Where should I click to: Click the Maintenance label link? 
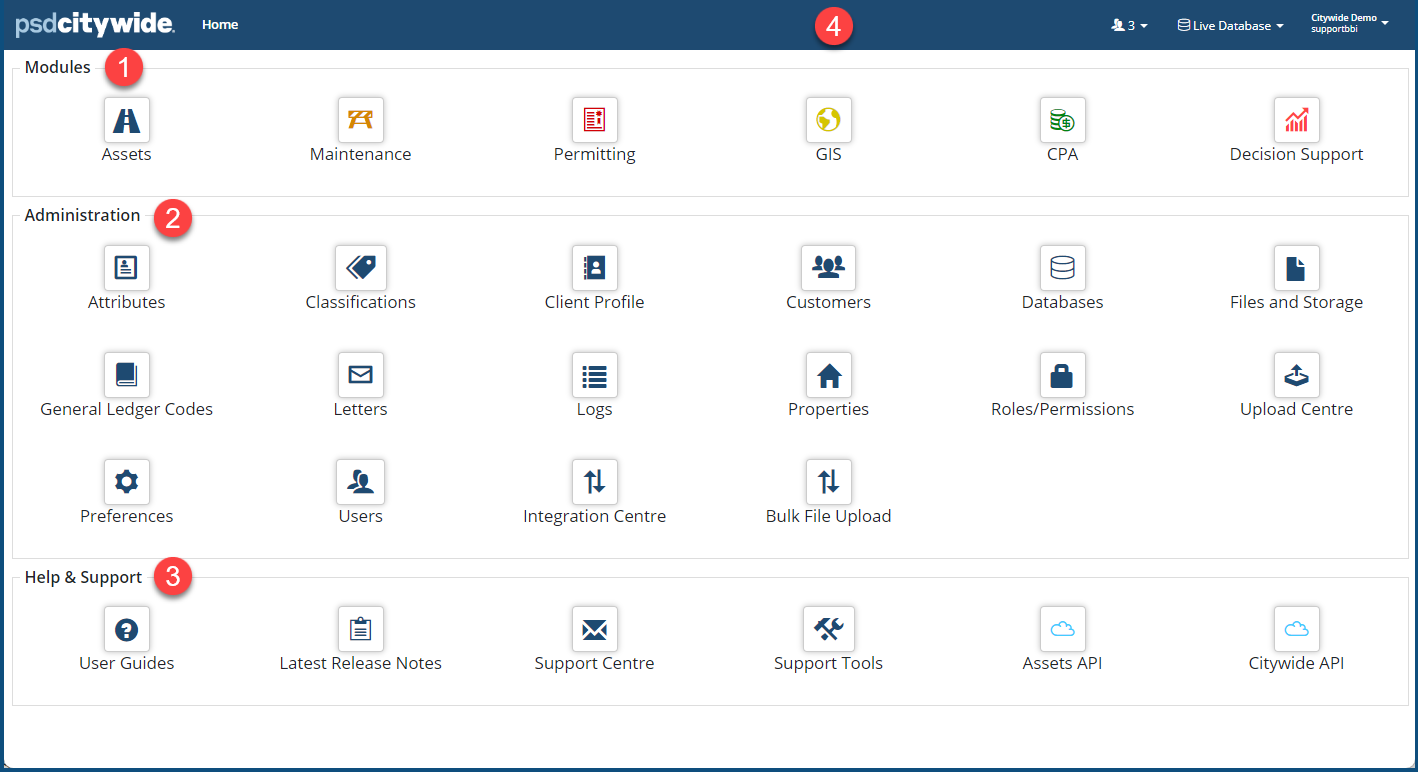coord(361,155)
